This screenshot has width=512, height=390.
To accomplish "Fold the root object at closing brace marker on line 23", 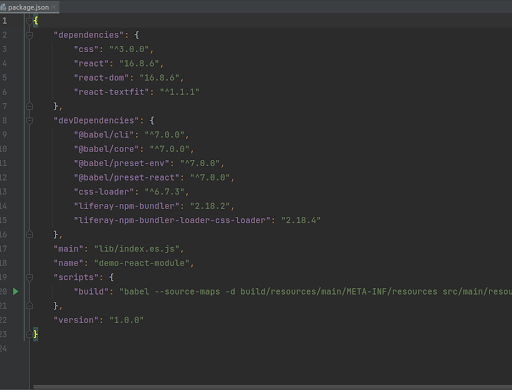I will 29,334.
